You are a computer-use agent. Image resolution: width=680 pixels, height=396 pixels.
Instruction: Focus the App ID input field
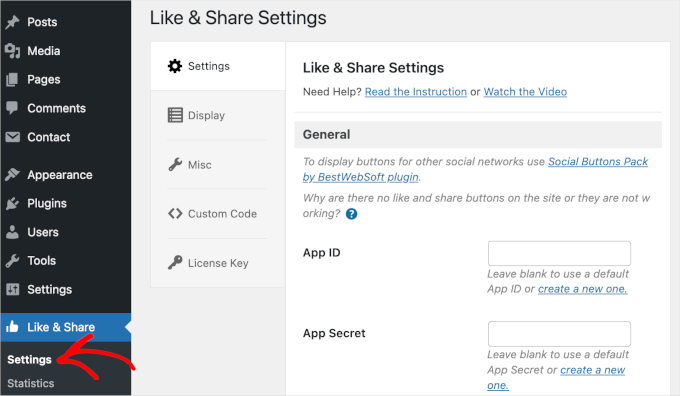(x=559, y=253)
